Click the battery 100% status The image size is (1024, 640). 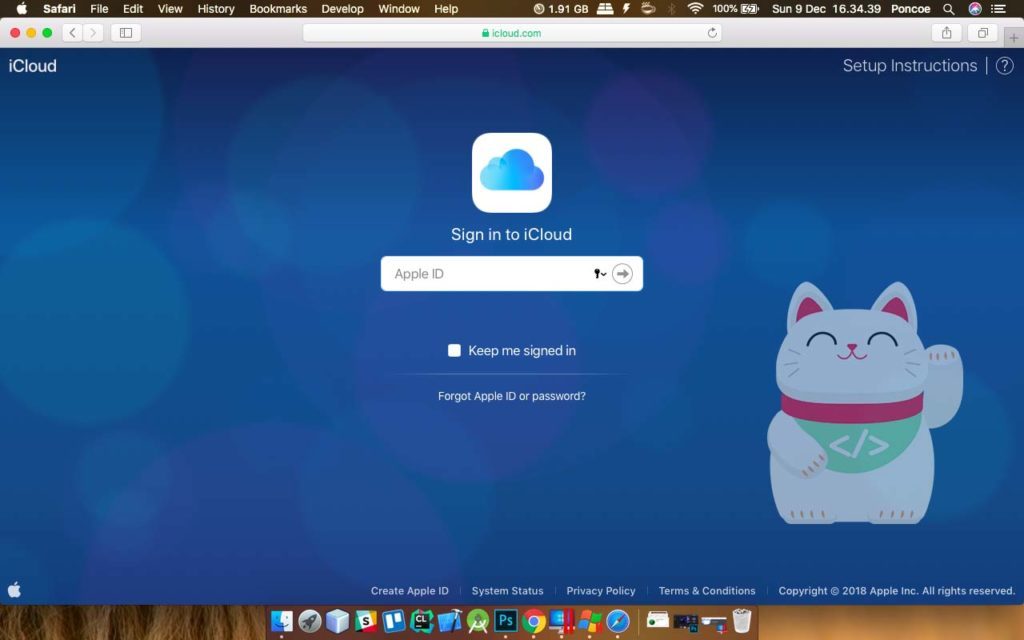click(x=735, y=9)
